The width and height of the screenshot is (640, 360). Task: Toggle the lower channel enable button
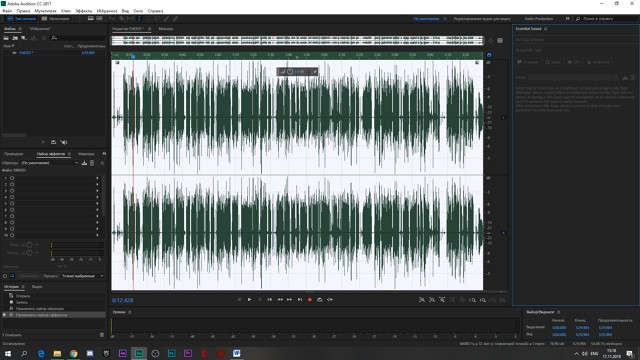pos(503,233)
